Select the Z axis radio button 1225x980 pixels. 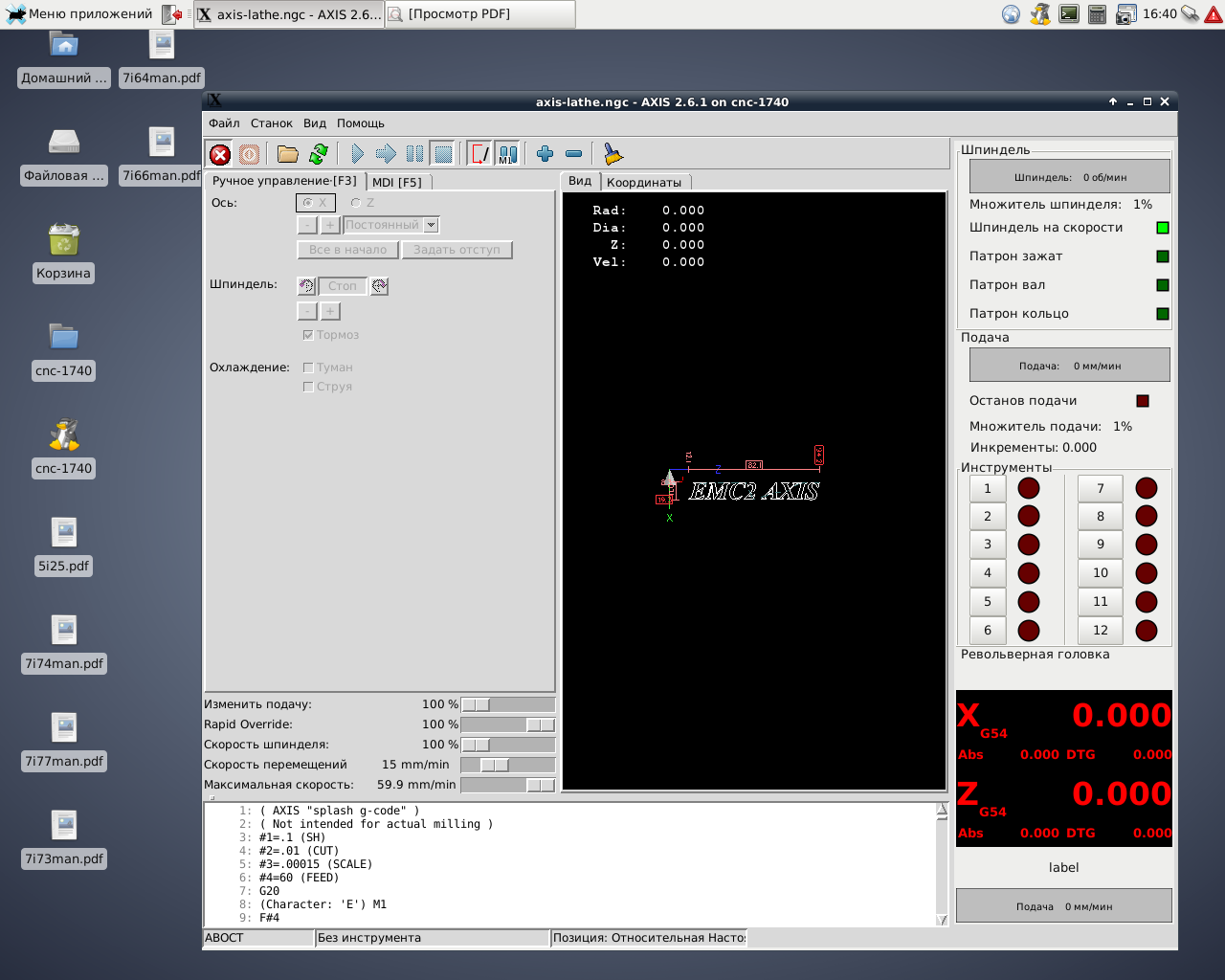coord(356,203)
